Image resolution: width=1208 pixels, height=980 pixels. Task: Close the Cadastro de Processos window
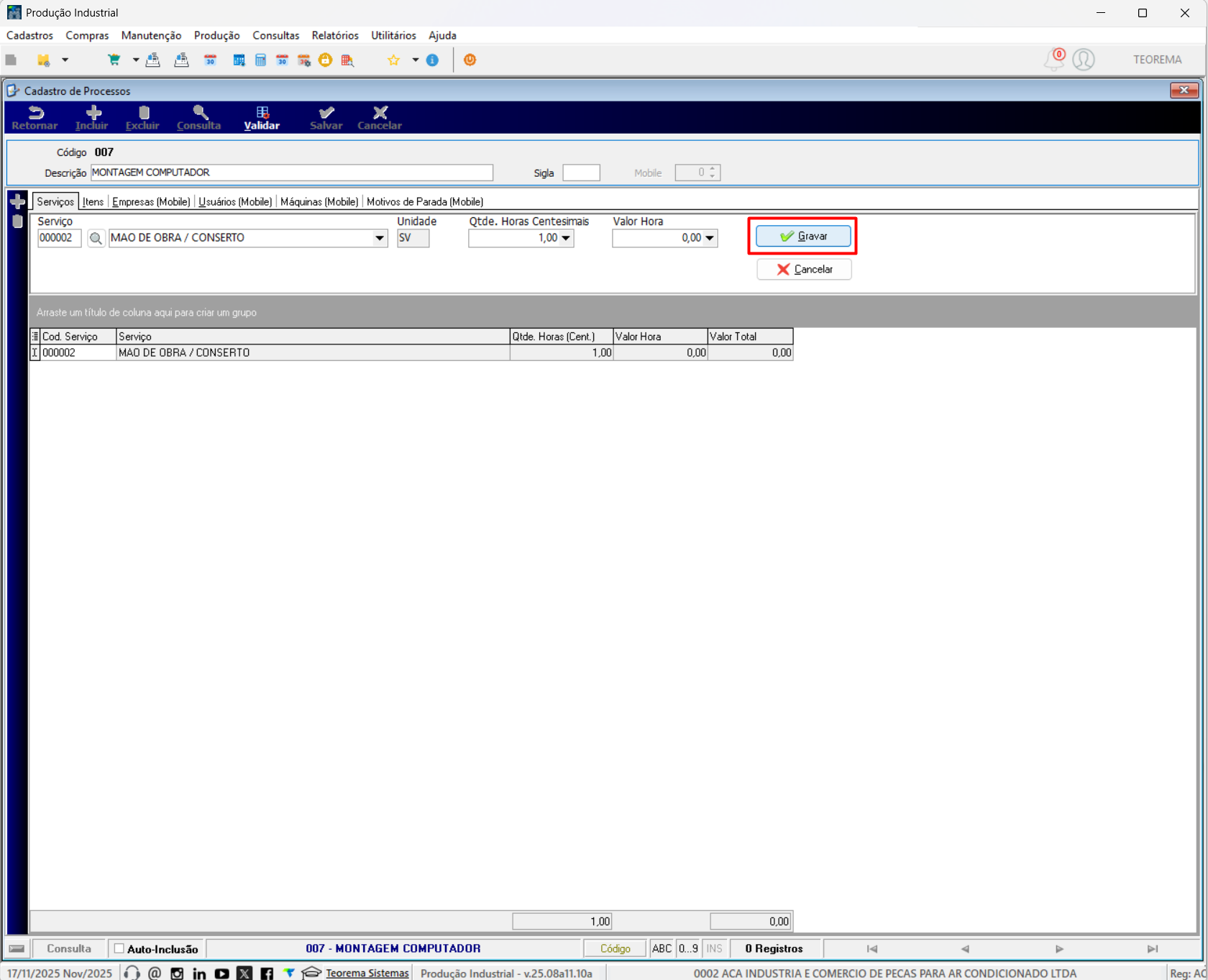coord(1184,90)
